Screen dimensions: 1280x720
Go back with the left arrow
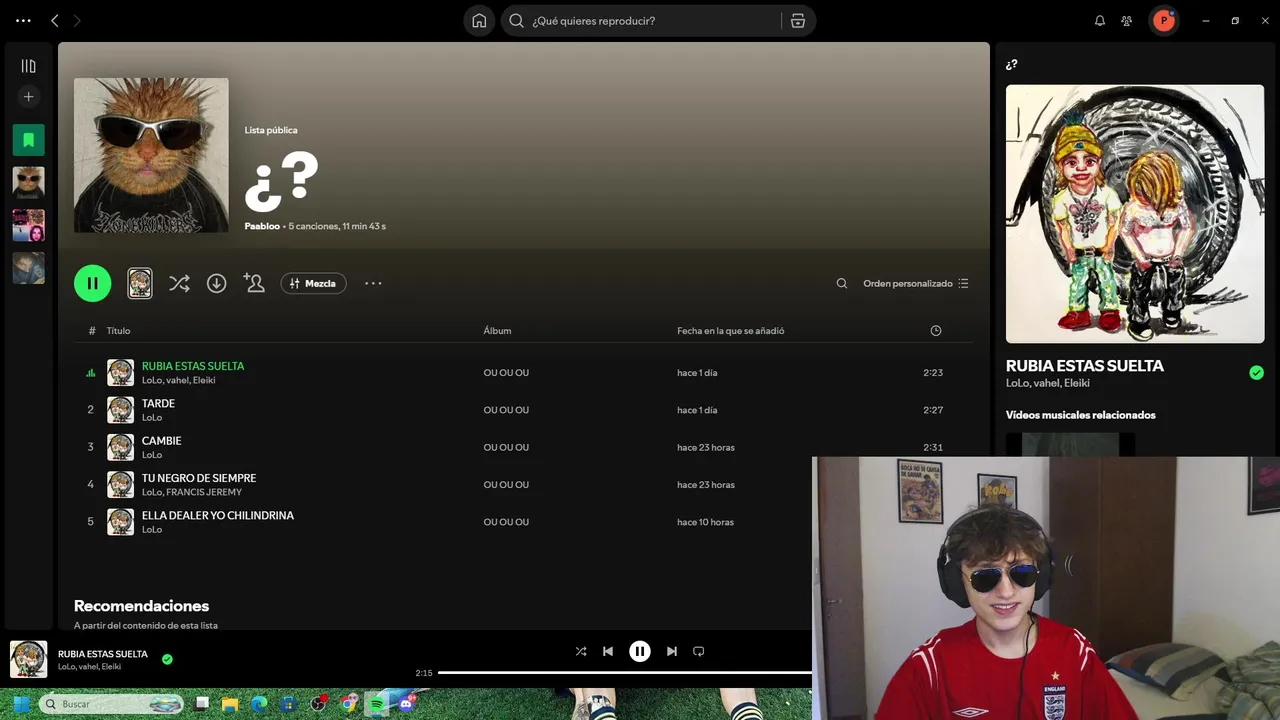(x=55, y=20)
